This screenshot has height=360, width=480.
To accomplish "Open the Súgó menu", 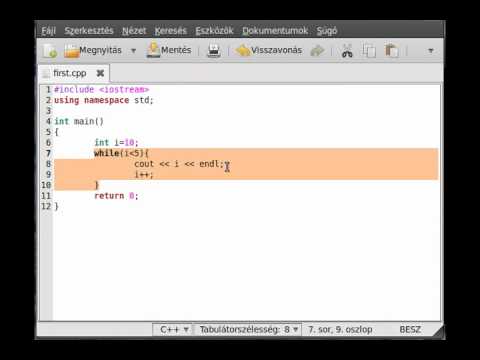I will [327, 31].
